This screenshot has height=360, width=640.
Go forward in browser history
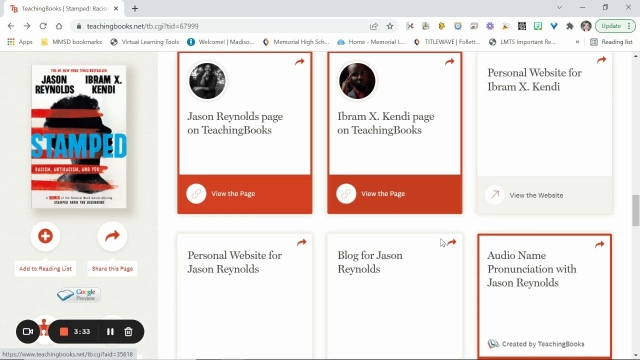27,26
